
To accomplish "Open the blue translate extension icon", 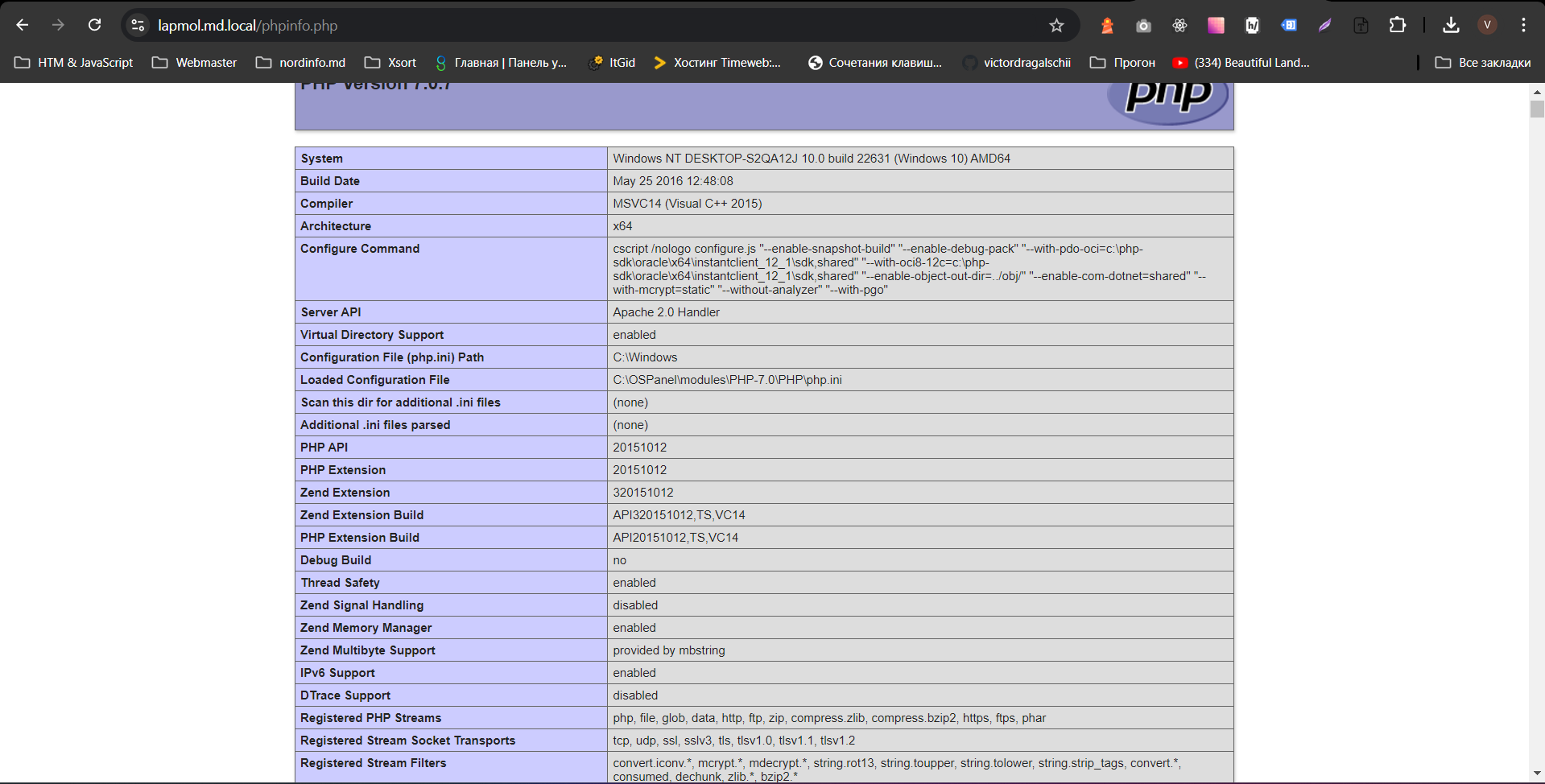I will [1288, 25].
